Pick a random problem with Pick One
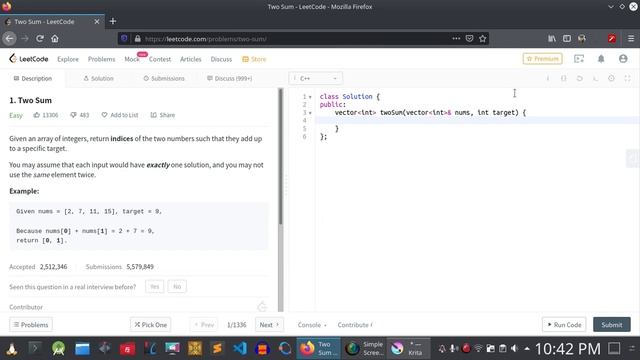The image size is (640, 360). pyautogui.click(x=151, y=325)
